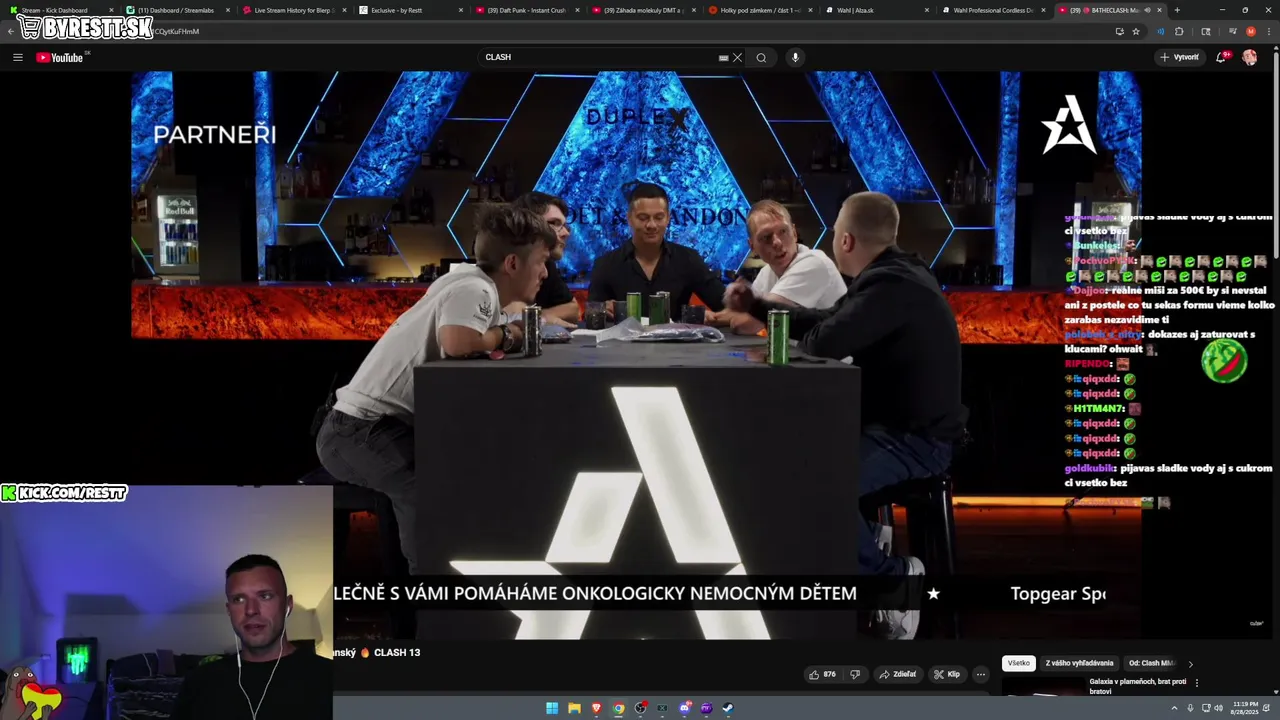Open File Explorer from the taskbar
Screen dimensions: 1280x720
tap(574, 708)
